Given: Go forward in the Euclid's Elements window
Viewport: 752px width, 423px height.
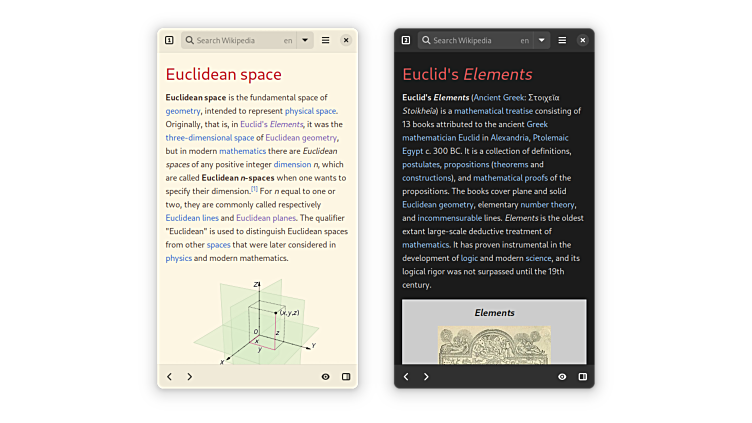Looking at the screenshot, I should 427,377.
